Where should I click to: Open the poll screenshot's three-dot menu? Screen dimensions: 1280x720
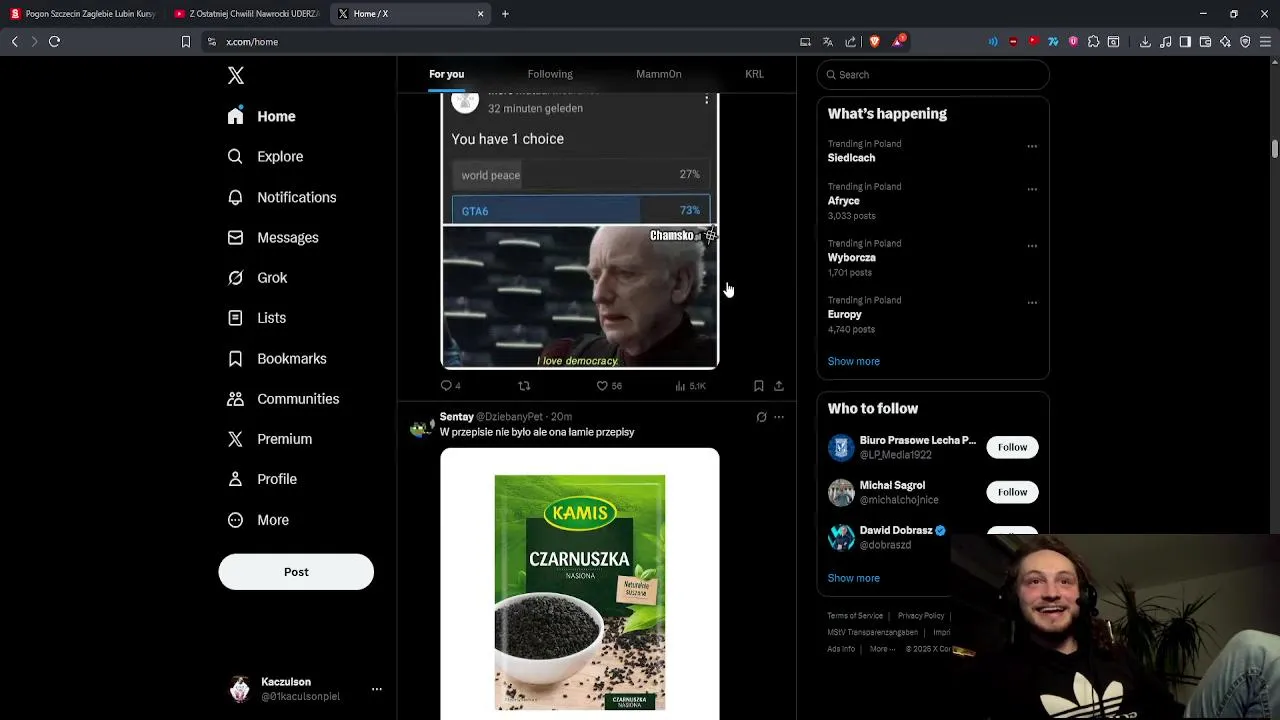(x=706, y=100)
